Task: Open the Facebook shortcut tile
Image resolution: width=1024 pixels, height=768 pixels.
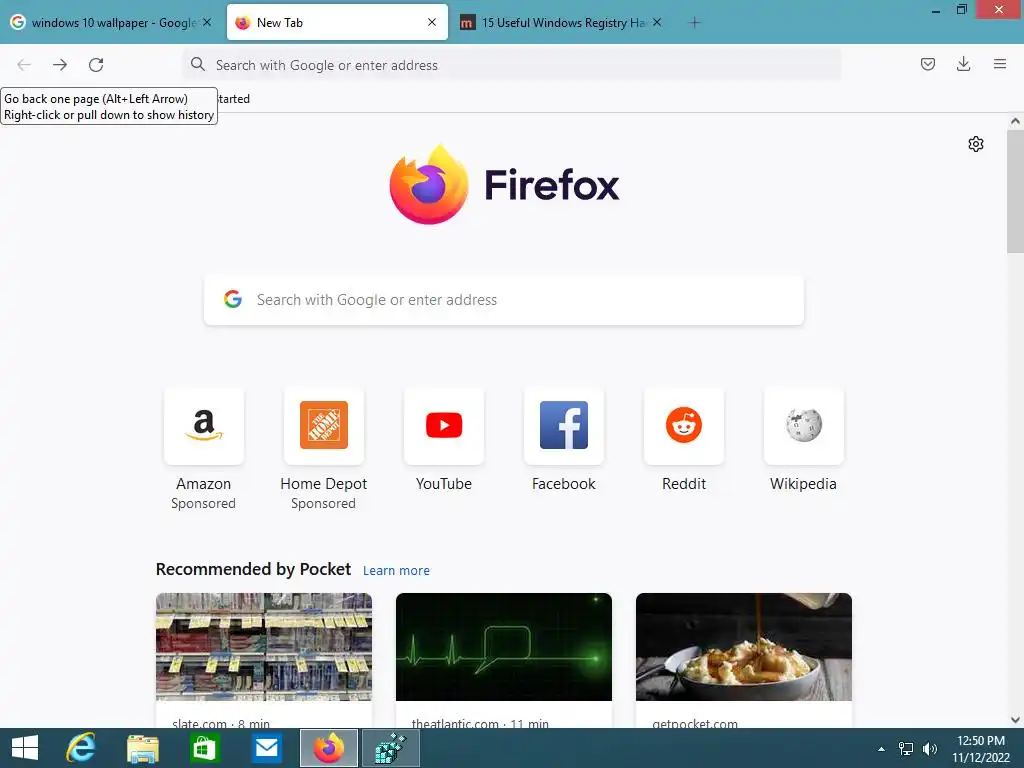Action: (564, 426)
